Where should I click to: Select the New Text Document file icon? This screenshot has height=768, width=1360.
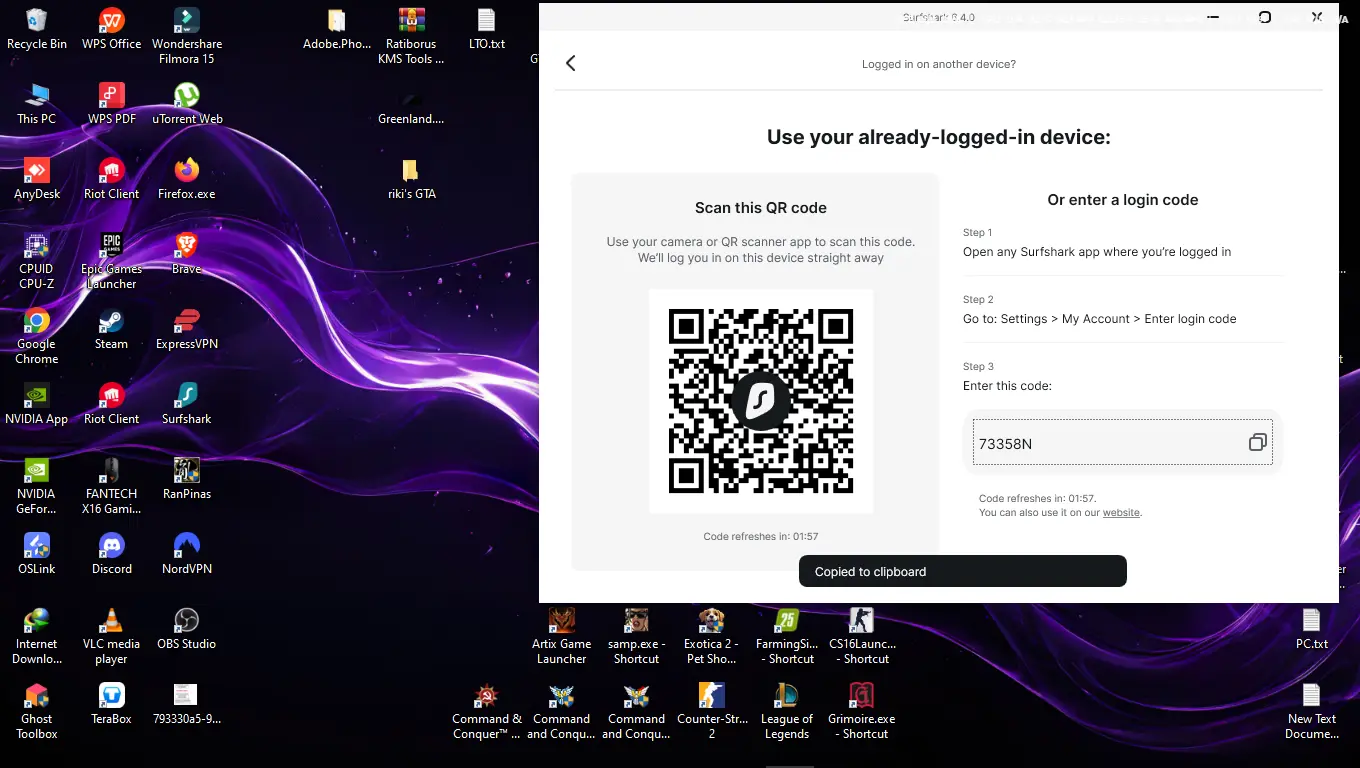[x=1311, y=711]
